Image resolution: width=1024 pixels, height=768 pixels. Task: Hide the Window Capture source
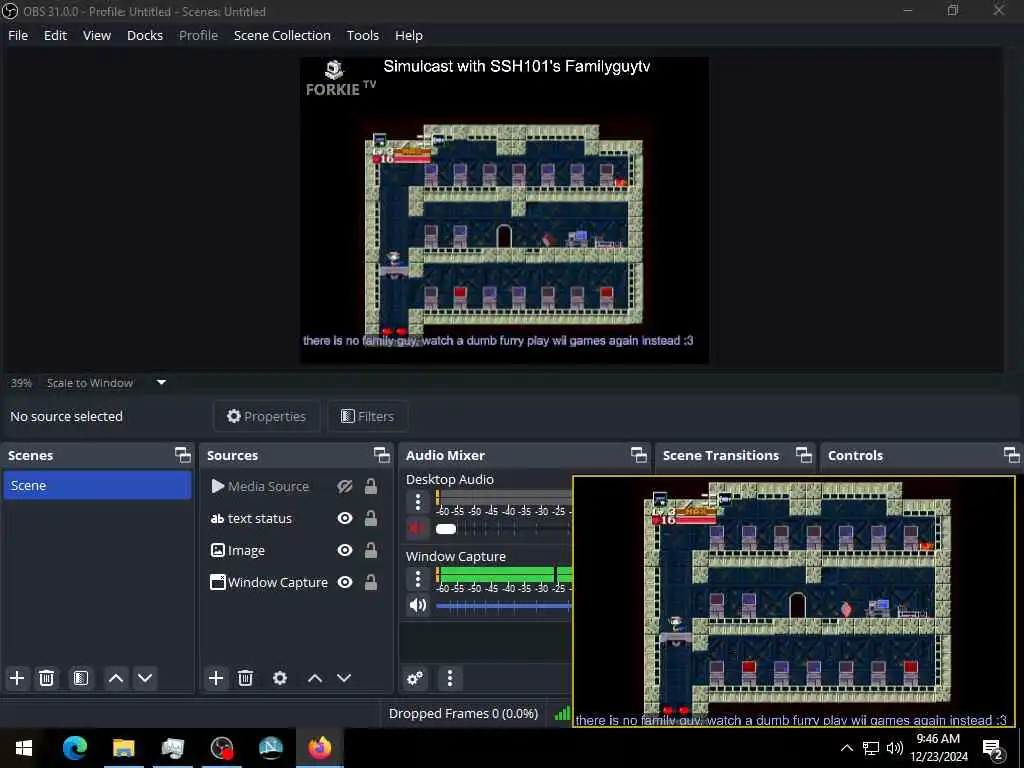(x=345, y=582)
